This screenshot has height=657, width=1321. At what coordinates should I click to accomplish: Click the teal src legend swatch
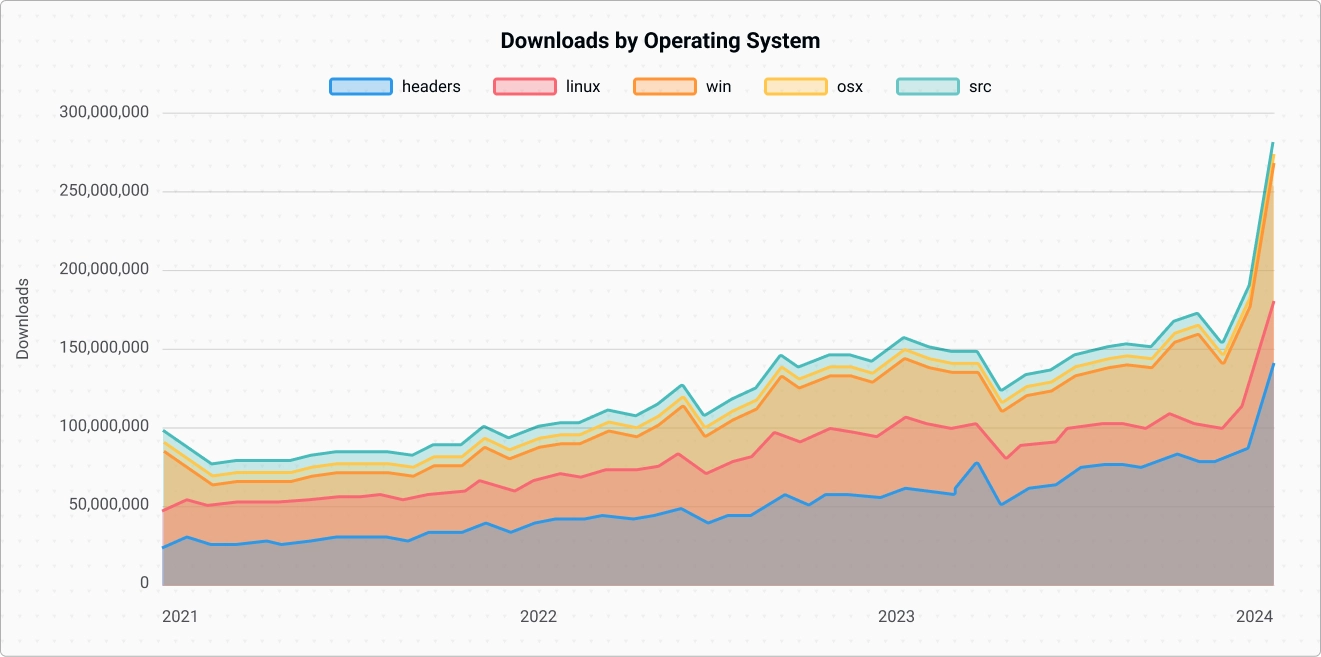coord(927,87)
